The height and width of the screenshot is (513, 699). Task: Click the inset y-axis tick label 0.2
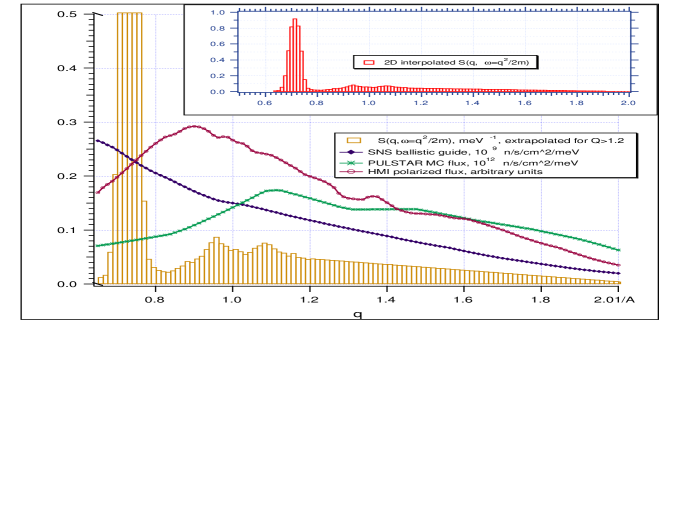tap(218, 75)
